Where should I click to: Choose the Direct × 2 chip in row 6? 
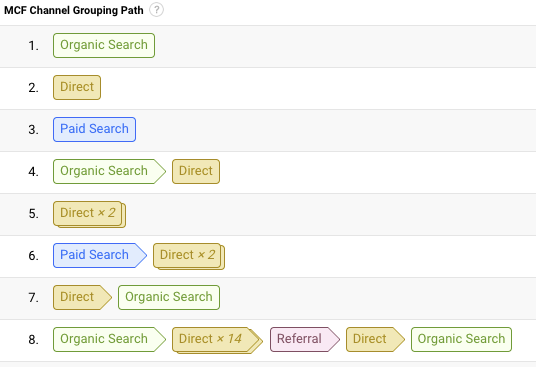(x=189, y=256)
